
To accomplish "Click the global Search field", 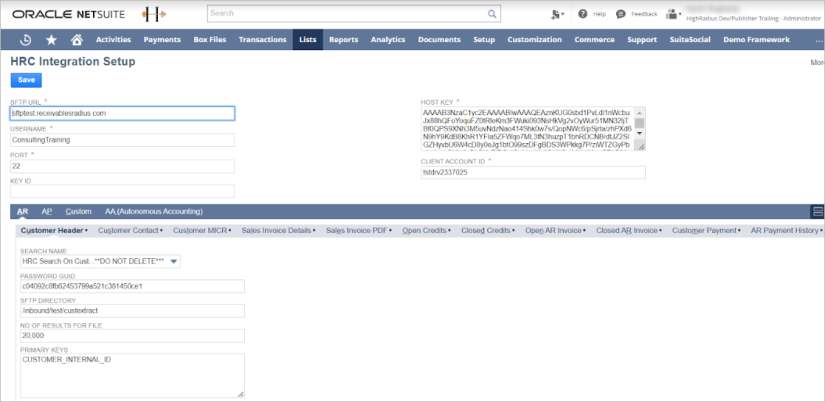I will click(x=354, y=14).
